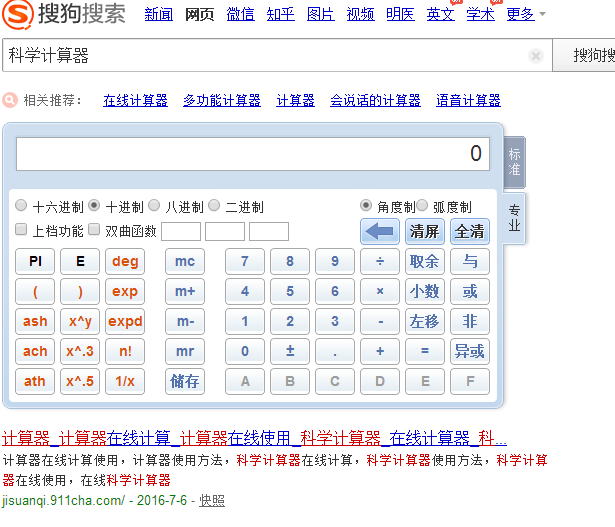This screenshot has width=615, height=527.
Task: Clear the search box with X icon
Action: pos(536,56)
